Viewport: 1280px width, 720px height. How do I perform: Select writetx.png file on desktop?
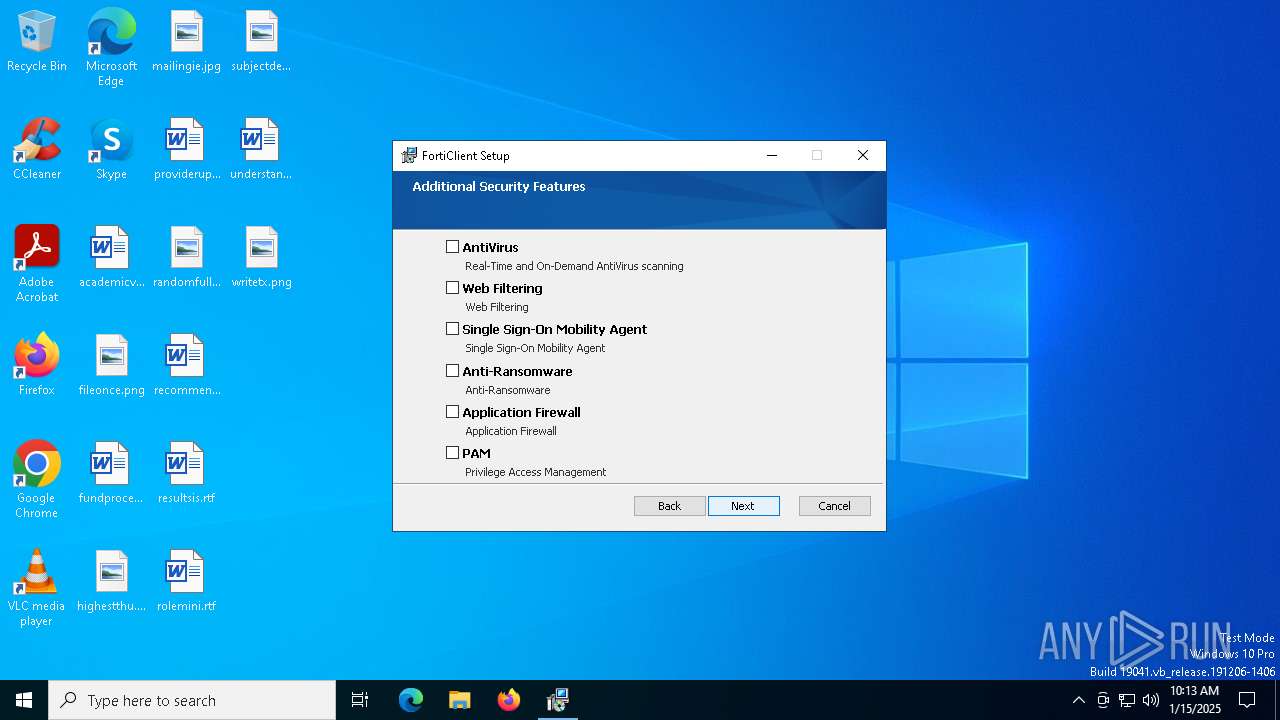[x=261, y=257]
